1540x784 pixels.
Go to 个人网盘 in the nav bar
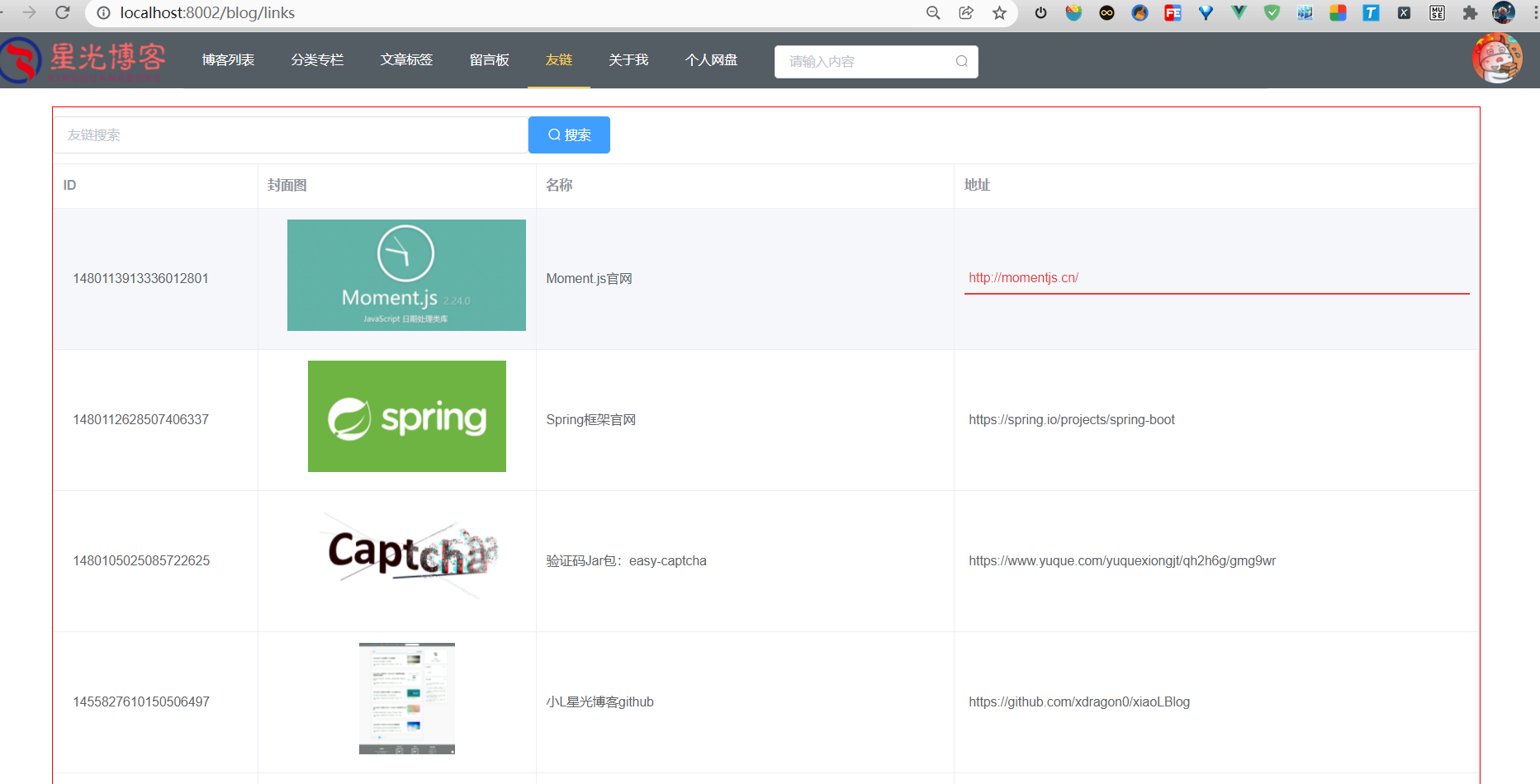pos(711,60)
